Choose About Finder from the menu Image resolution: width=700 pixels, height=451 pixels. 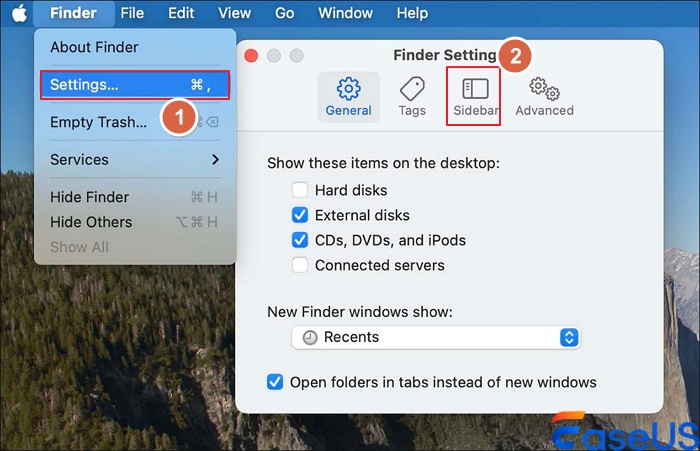(x=135, y=47)
